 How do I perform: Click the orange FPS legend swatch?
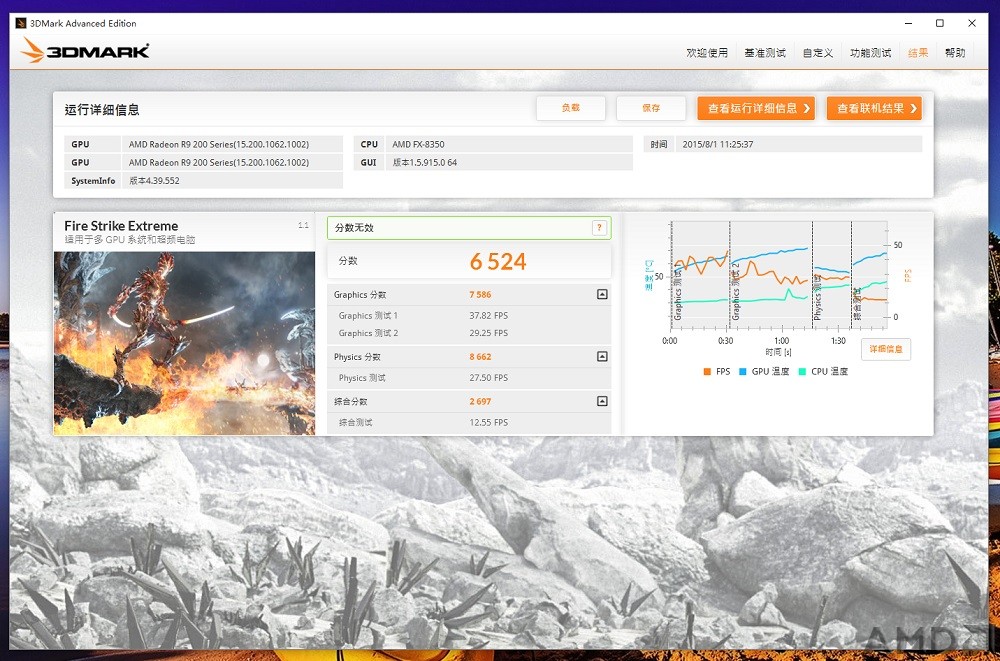pyautogui.click(x=707, y=371)
